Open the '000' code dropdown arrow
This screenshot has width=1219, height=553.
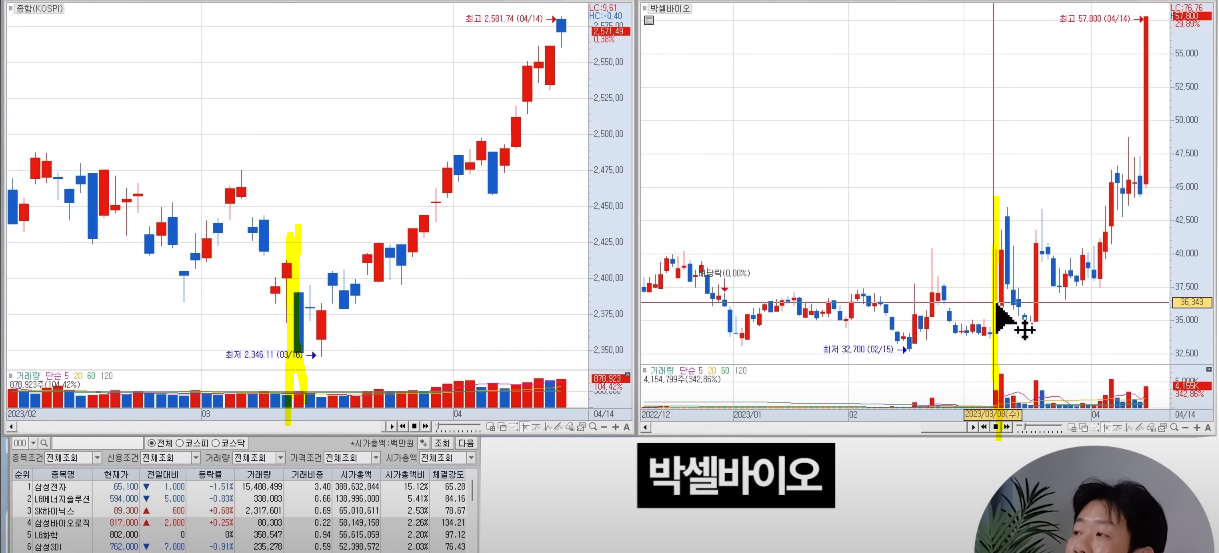[x=33, y=443]
